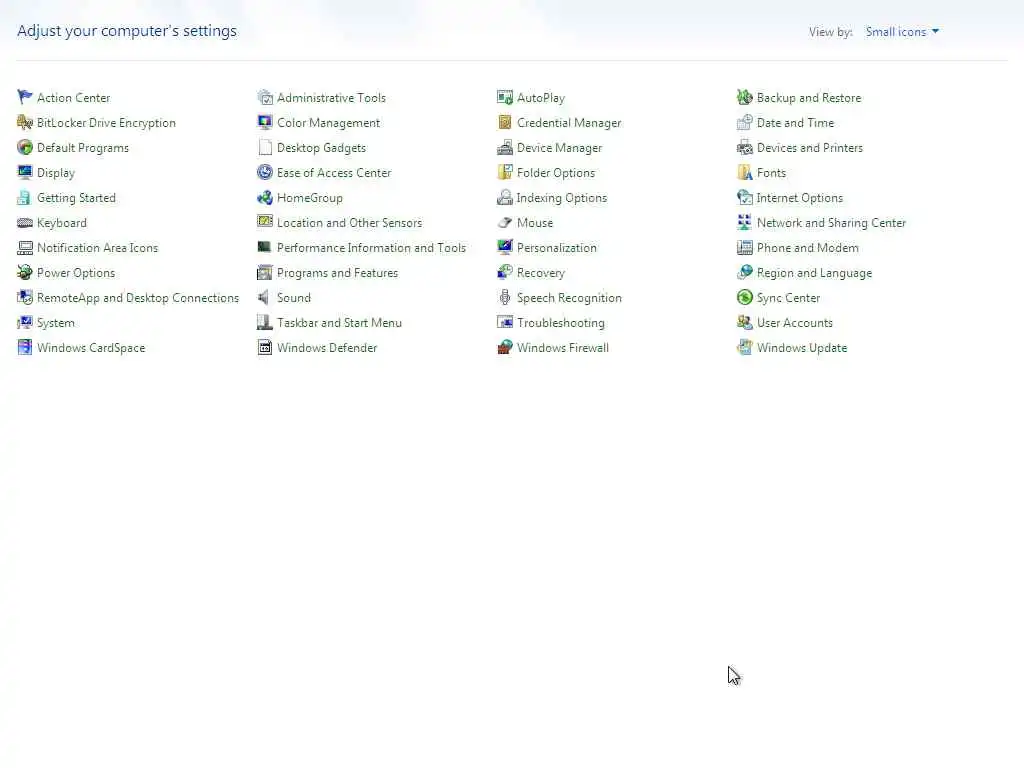Click the Keyboard icon
This screenshot has height=768, width=1024.
click(25, 223)
